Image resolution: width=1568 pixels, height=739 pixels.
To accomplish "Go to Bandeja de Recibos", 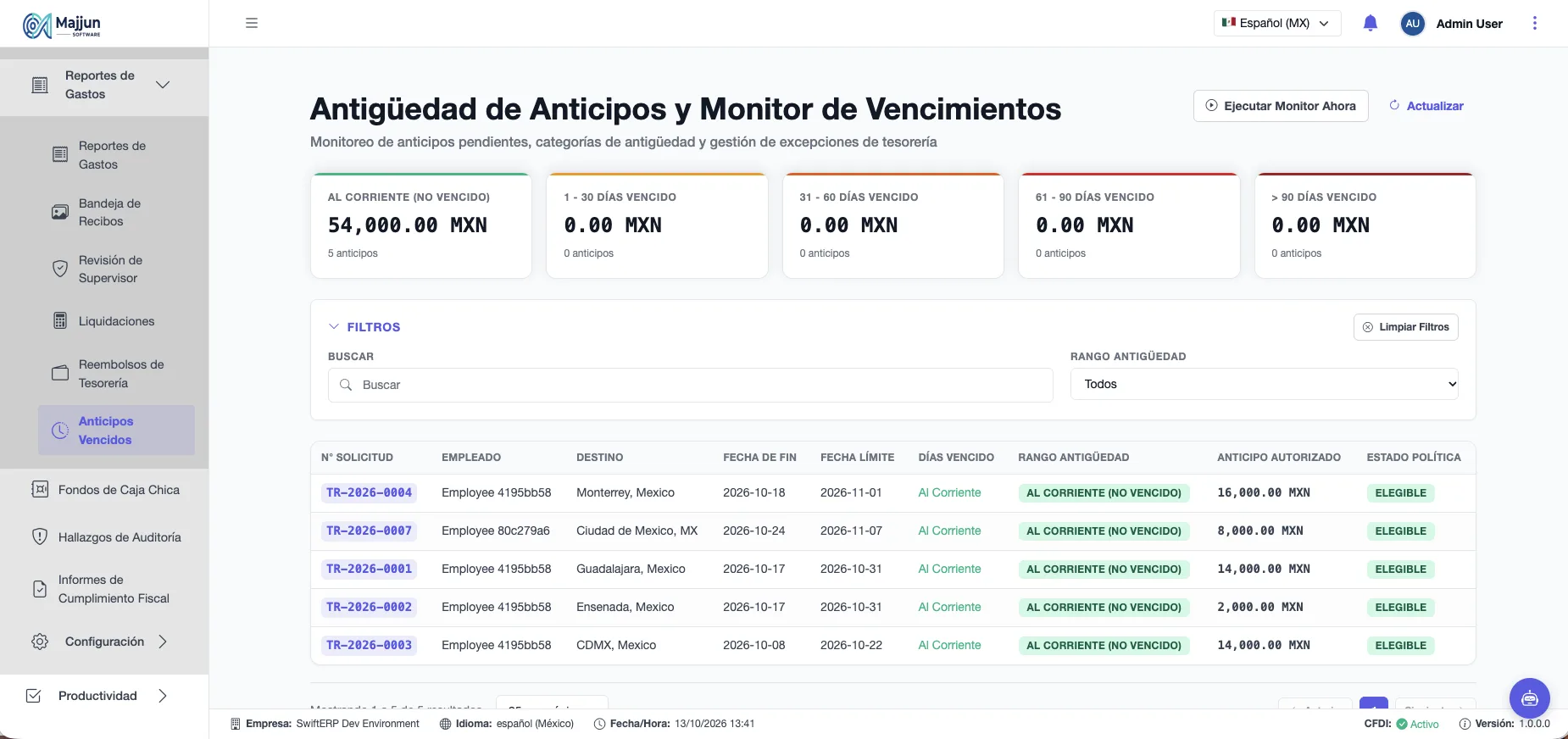I will click(x=116, y=212).
